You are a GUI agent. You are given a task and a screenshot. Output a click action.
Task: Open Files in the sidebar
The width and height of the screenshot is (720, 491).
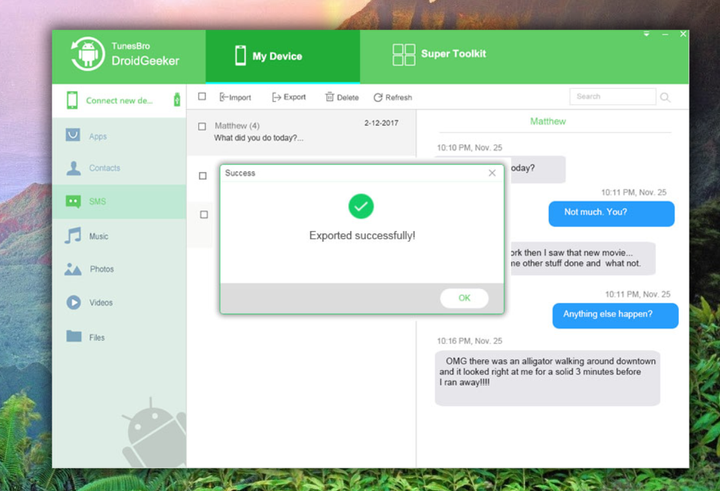click(119, 337)
